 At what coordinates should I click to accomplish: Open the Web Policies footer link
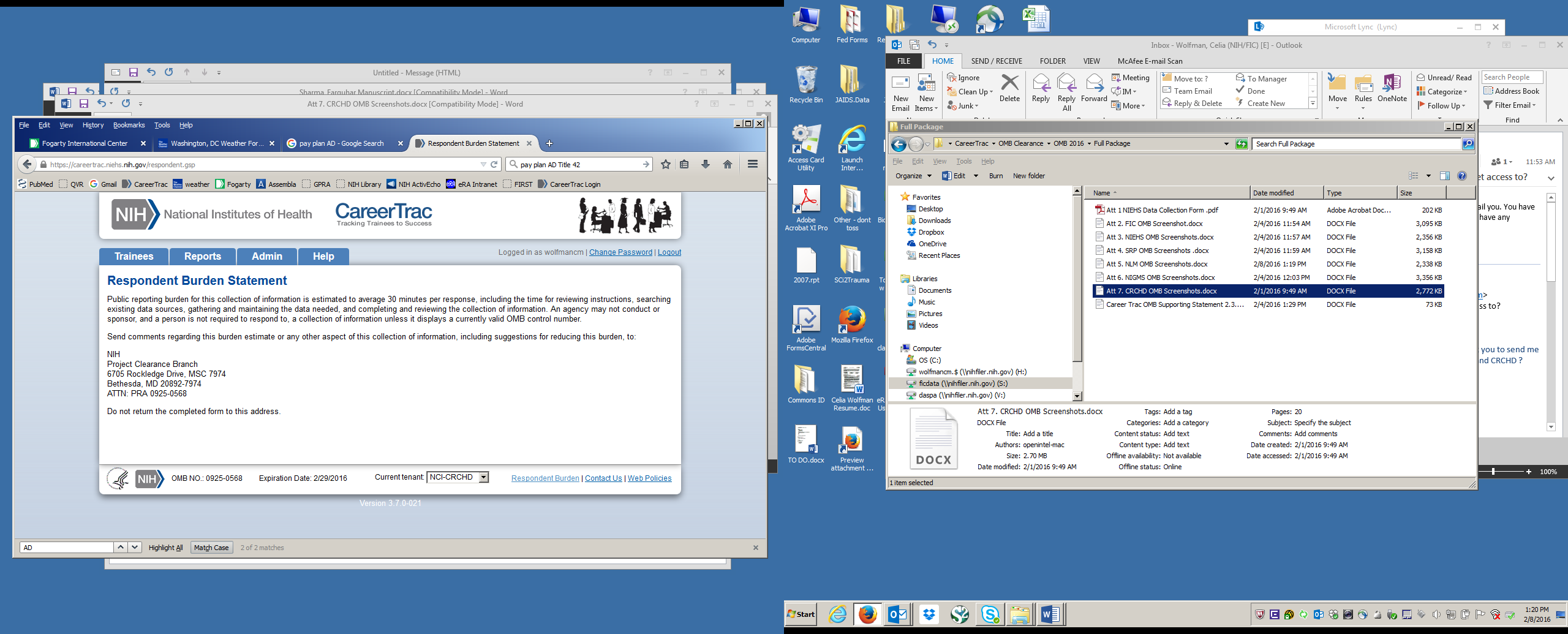pos(649,478)
